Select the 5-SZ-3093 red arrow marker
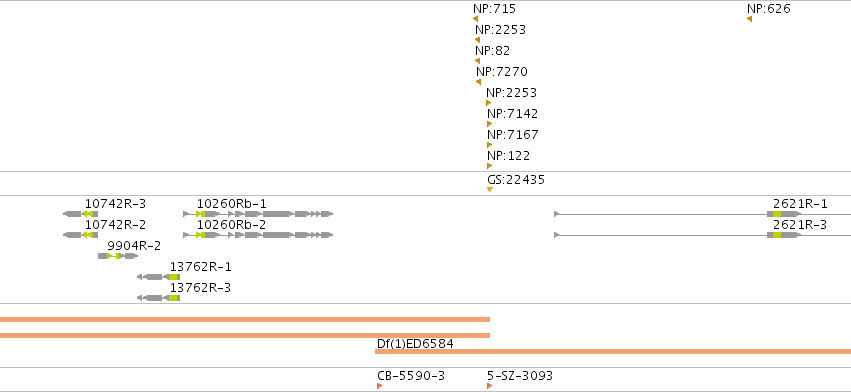The image size is (851, 392). [x=490, y=386]
